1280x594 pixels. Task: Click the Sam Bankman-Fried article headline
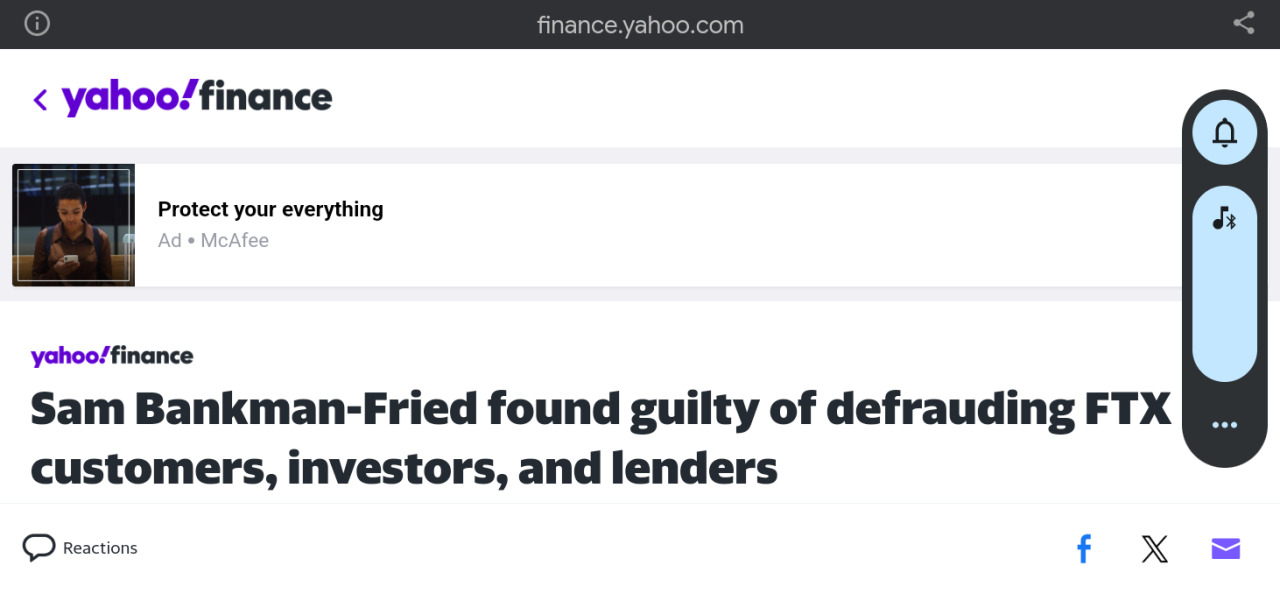[600, 437]
